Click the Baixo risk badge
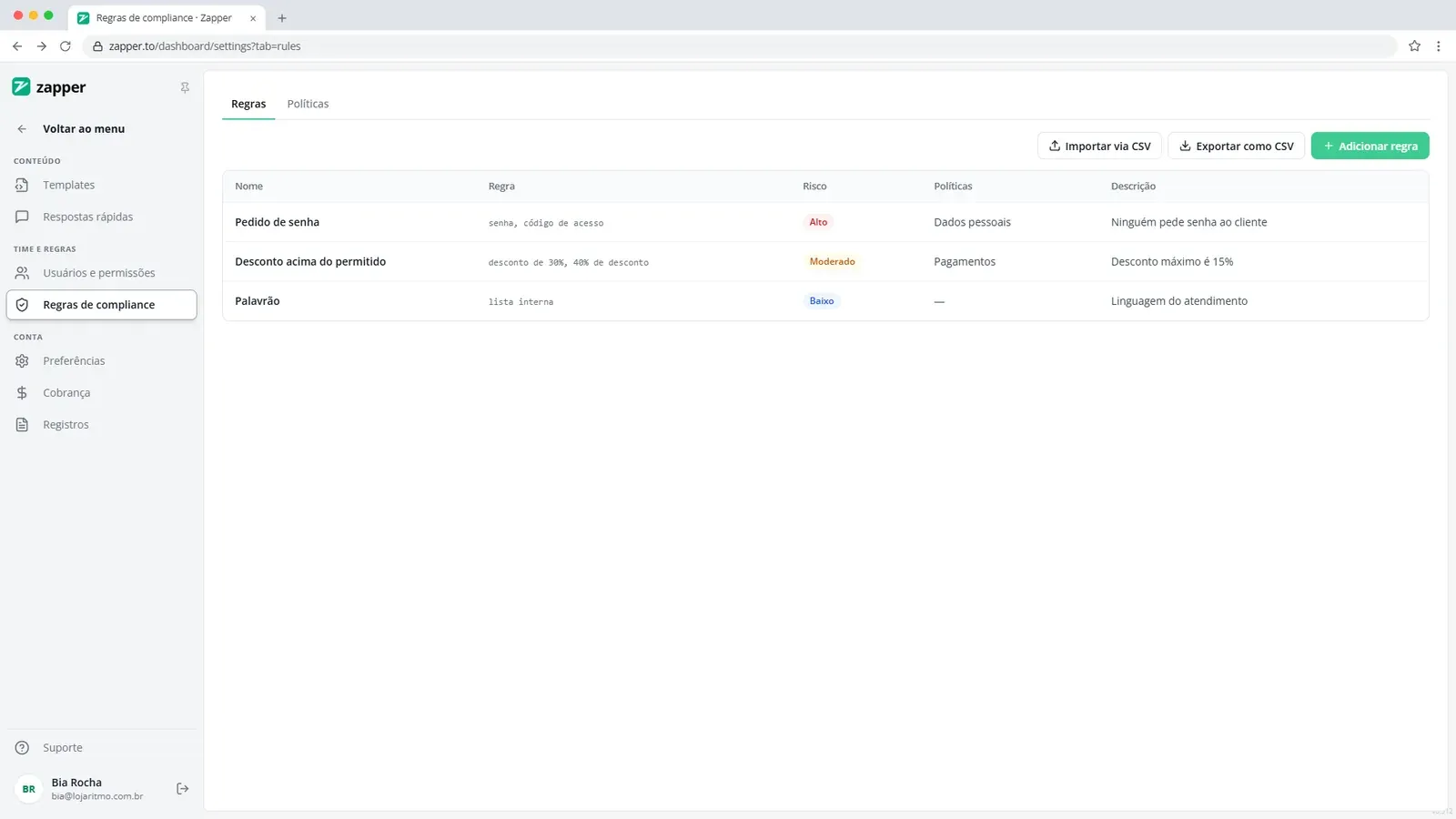 pos(821,301)
